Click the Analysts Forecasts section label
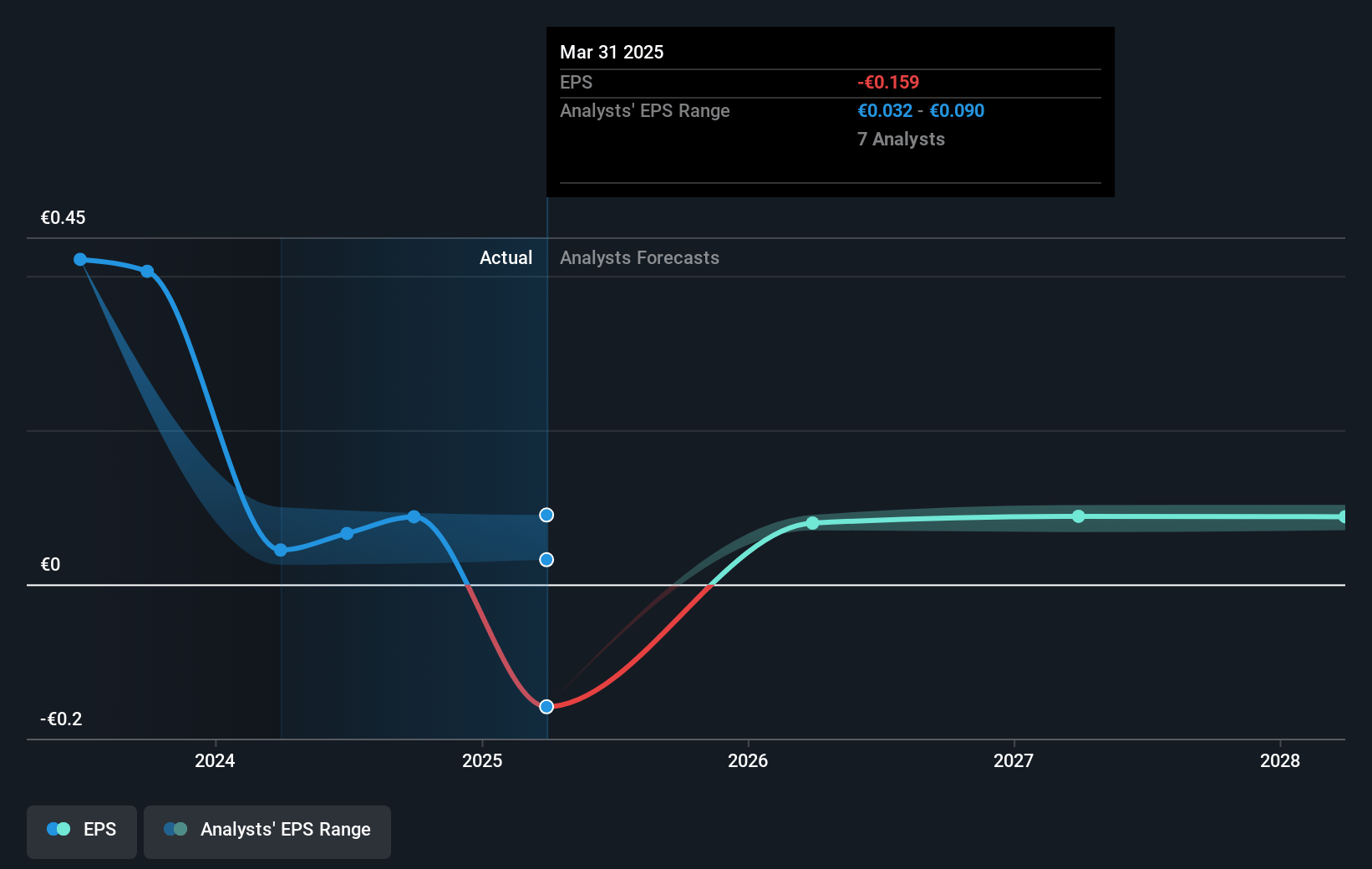This screenshot has width=1372, height=869. 639,258
